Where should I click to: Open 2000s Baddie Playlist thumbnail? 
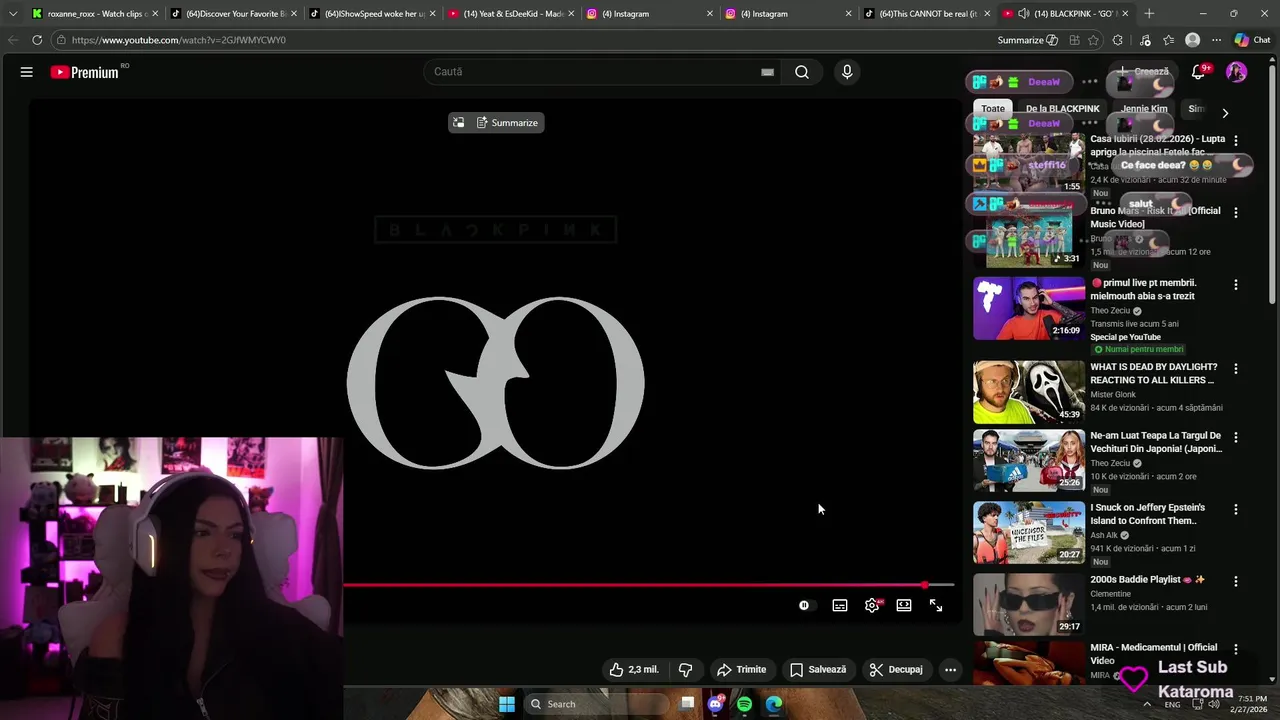(x=1029, y=604)
